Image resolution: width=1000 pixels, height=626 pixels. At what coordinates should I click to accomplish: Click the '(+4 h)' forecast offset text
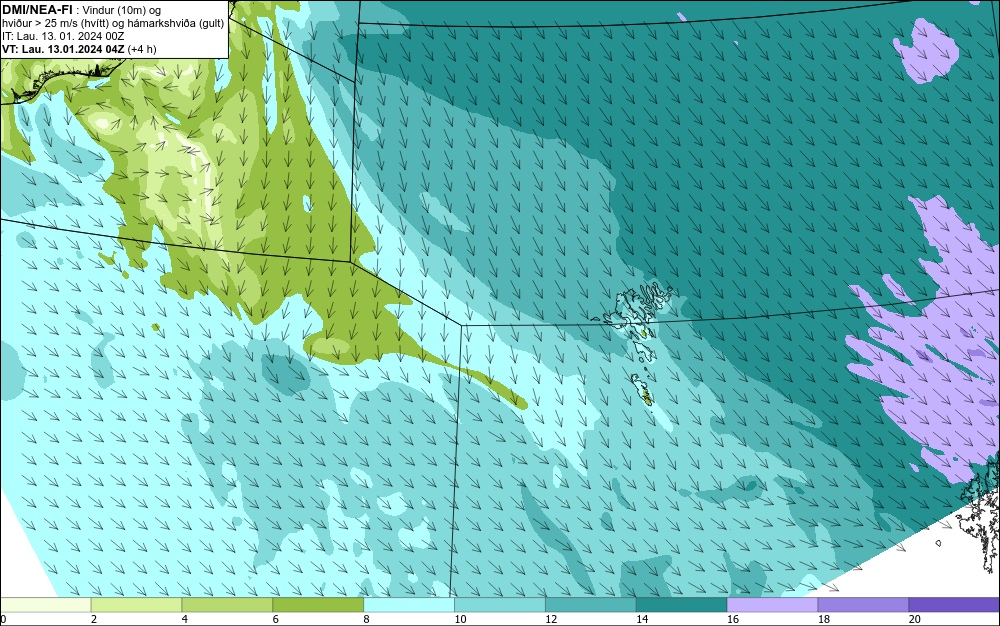coord(142,49)
